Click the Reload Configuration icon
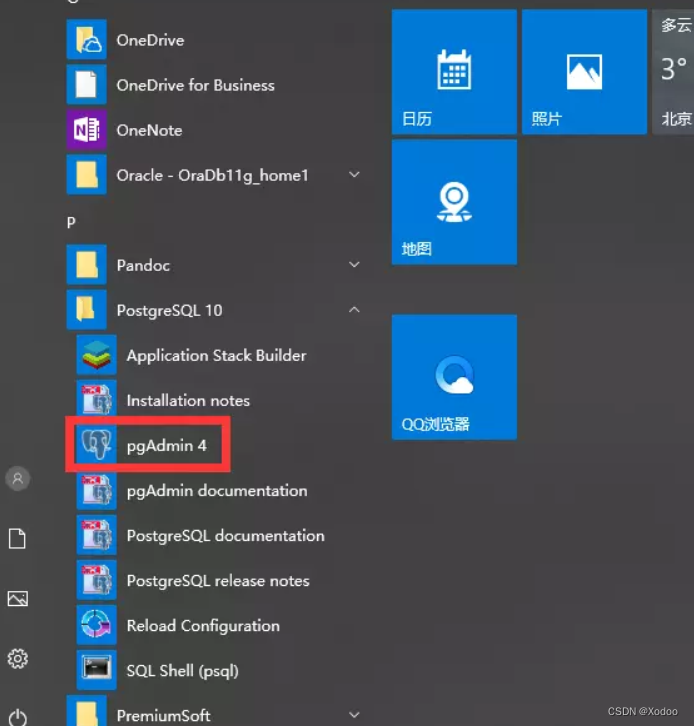 pos(96,625)
